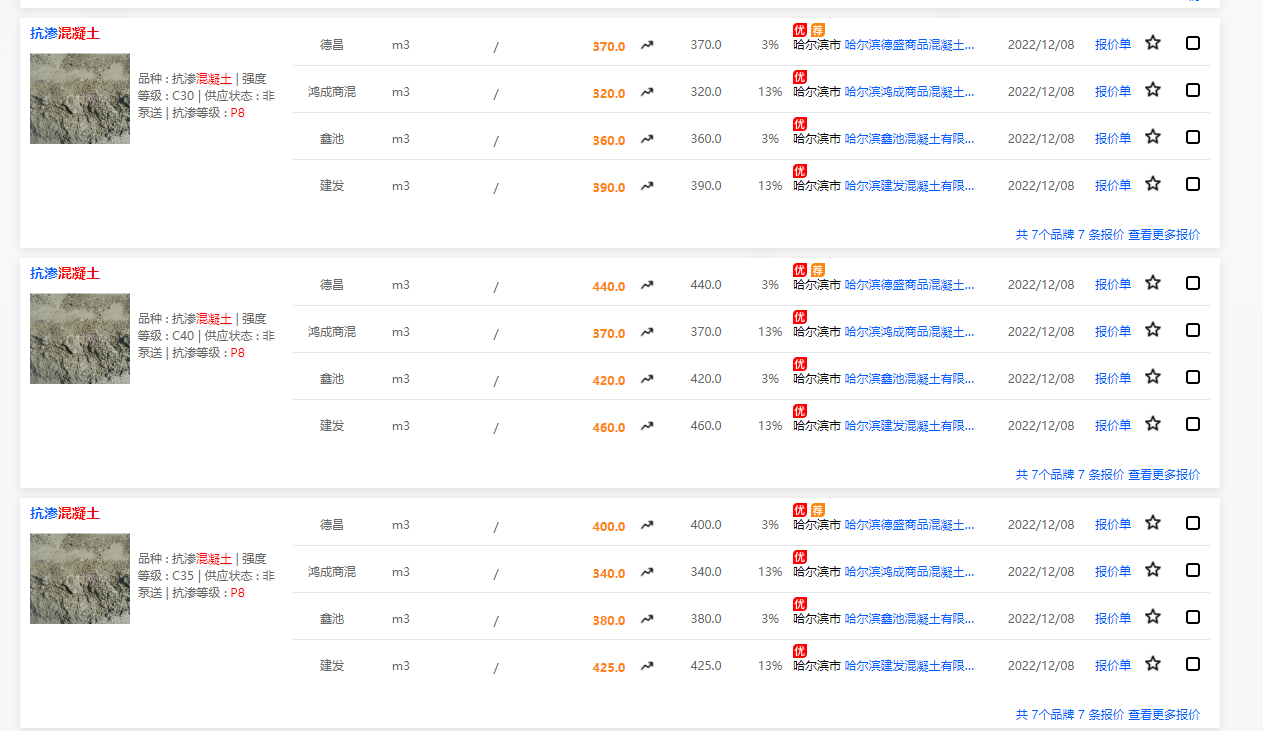Open price trend for 鑫池 360.0
1263x731 pixels.
[647, 139]
